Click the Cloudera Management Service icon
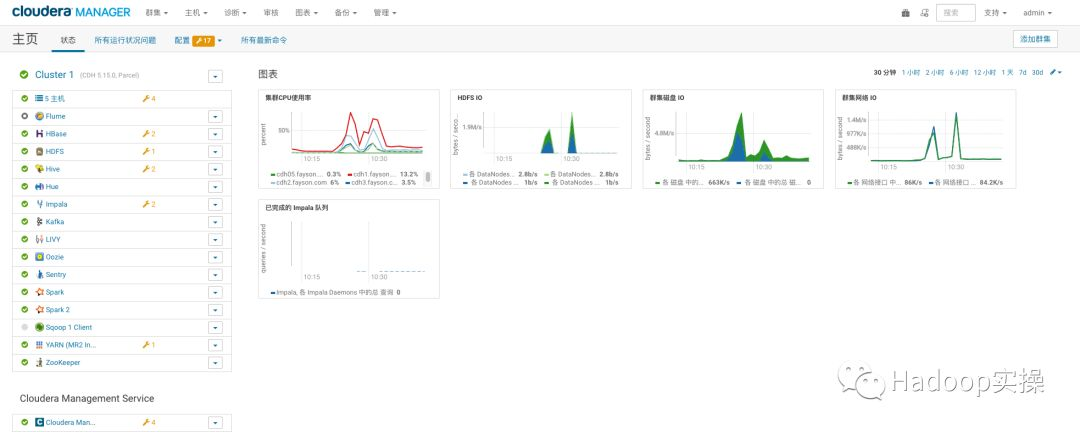Viewport: 1080px width, 432px height. pos(40,422)
